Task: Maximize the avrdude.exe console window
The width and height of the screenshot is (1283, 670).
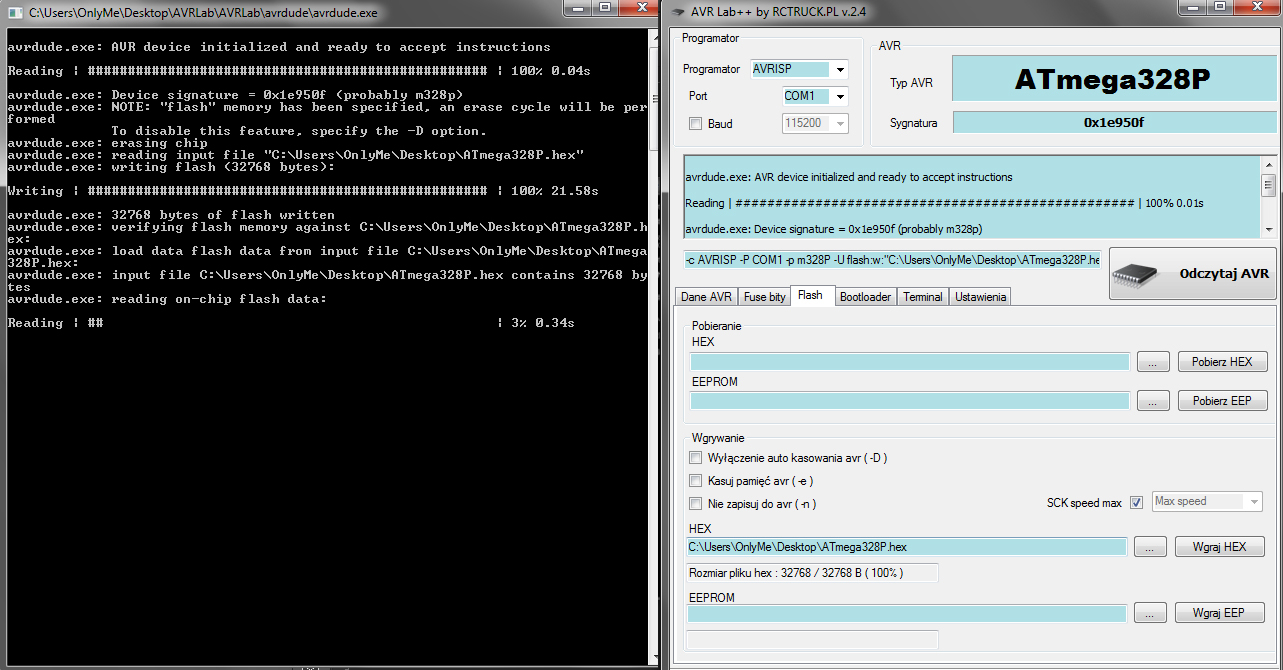Action: coord(606,8)
